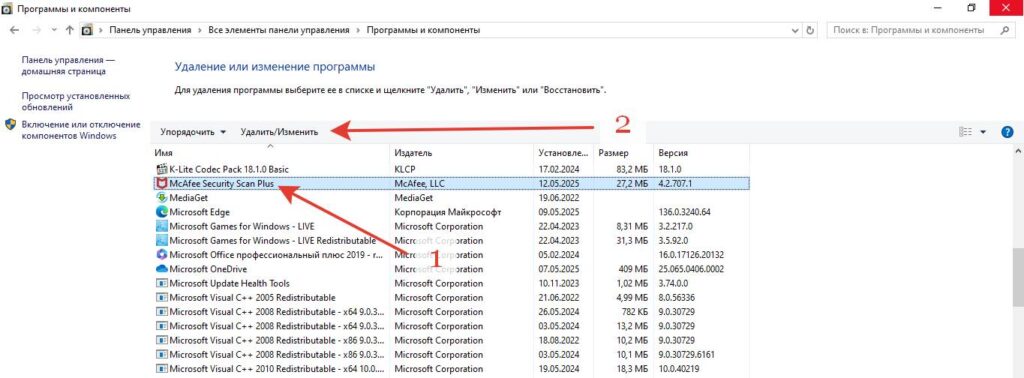Click publisher KLCP cell
Viewport: 1024px width, 378px height.
[x=406, y=169]
